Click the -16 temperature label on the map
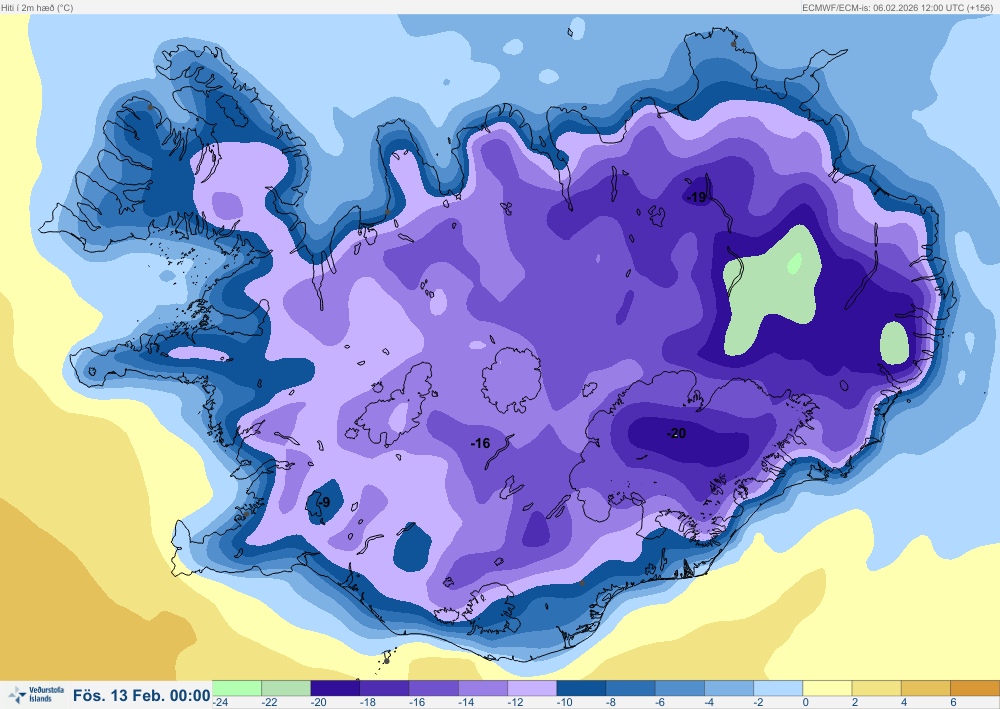1000x709 pixels. [480, 443]
